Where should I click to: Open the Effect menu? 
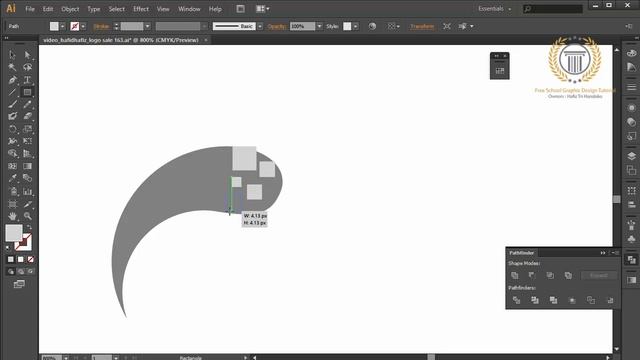(x=141, y=9)
